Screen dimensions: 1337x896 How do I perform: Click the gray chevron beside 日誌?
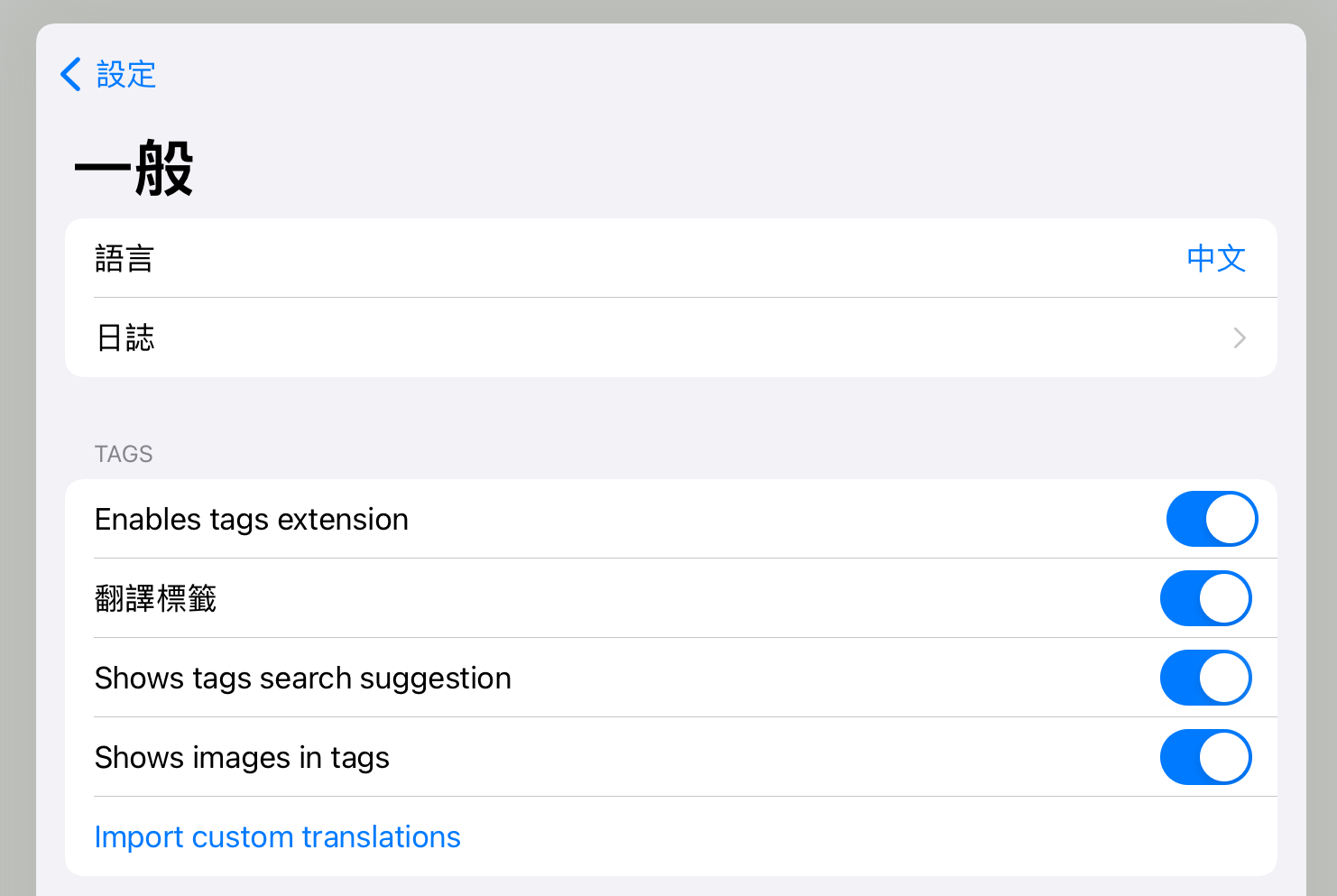tap(1240, 338)
